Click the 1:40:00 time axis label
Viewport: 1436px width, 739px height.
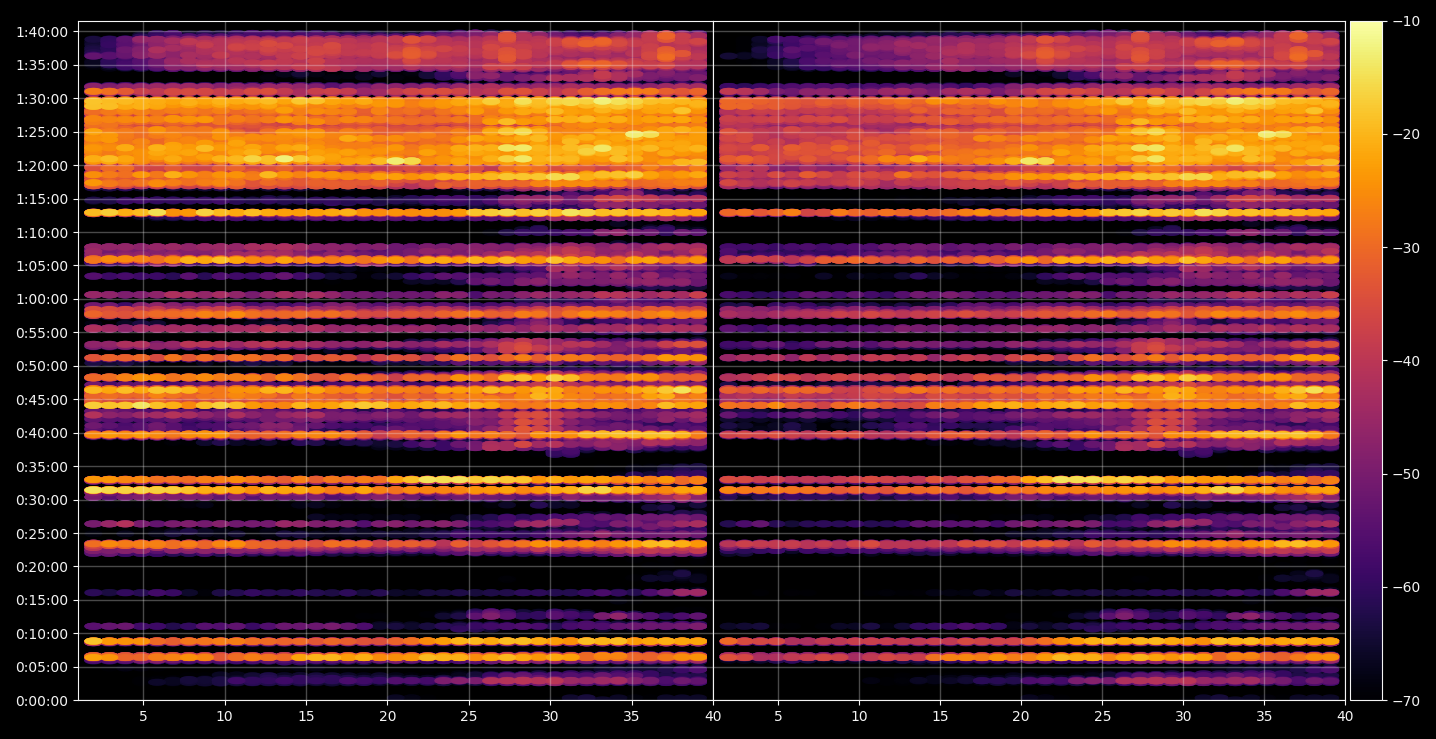42,32
